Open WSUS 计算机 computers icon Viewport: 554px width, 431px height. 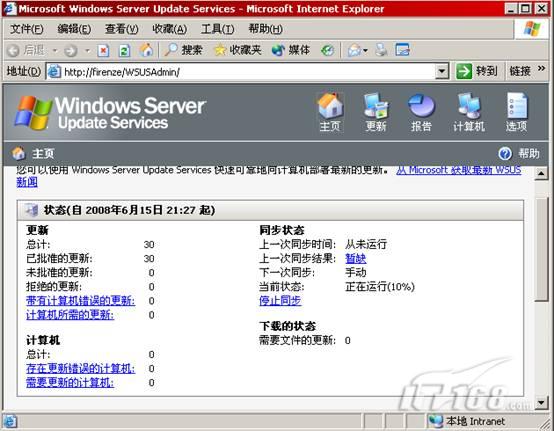coord(469,112)
